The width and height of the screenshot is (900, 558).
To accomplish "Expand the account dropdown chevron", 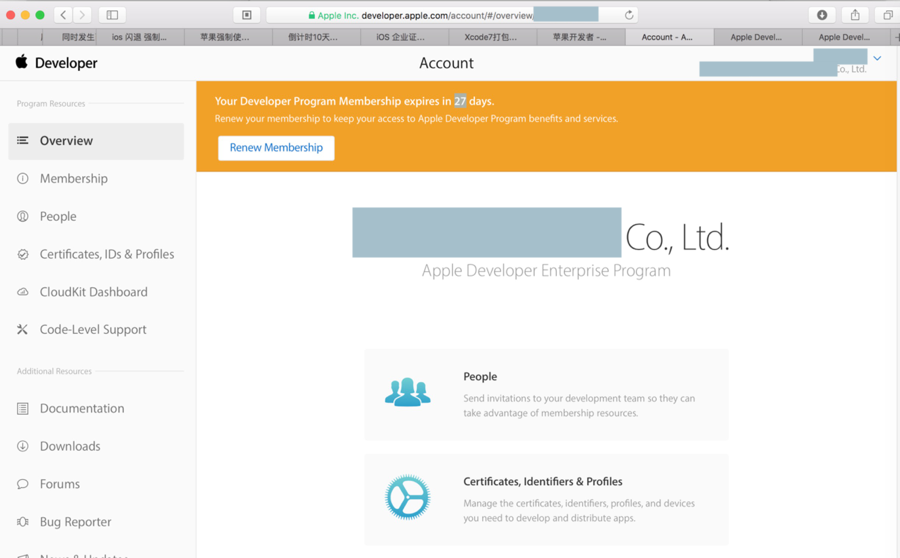I will point(877,58).
